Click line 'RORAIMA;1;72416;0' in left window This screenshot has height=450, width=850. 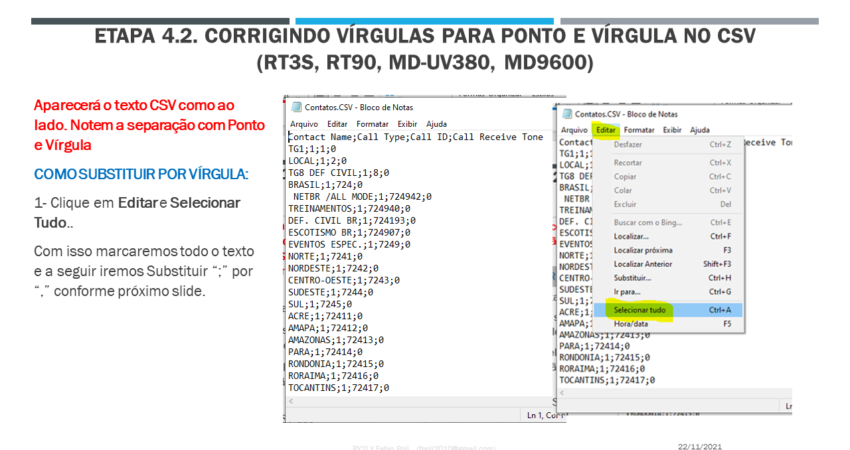coord(333,376)
